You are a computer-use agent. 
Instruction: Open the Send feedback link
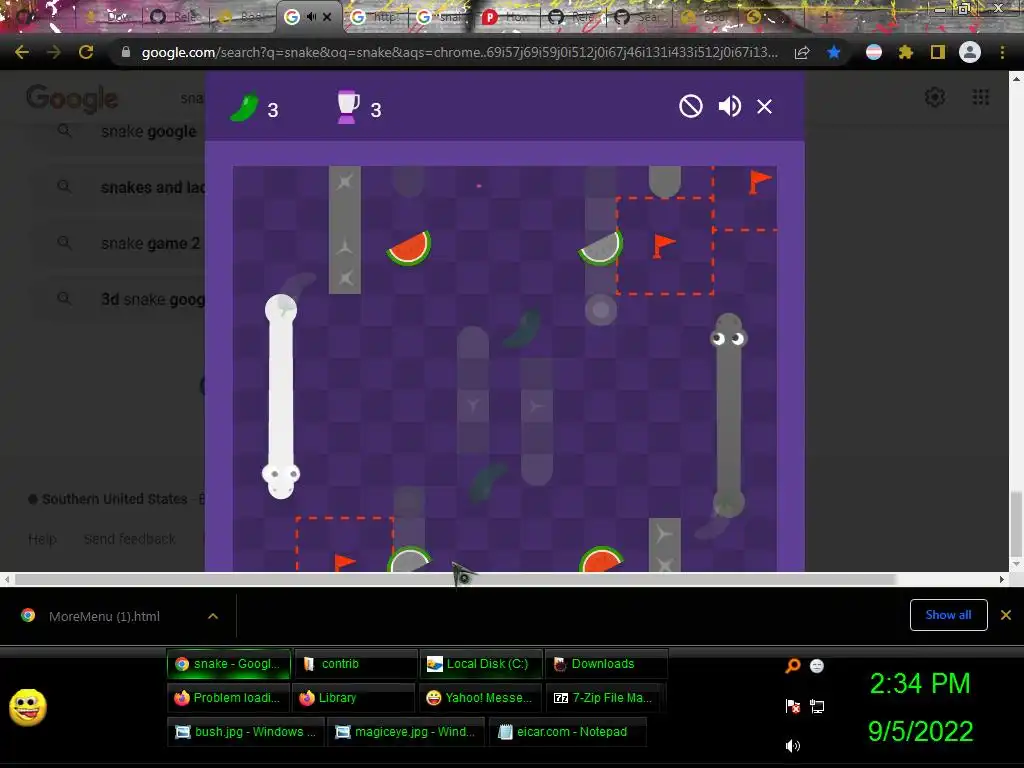129,539
